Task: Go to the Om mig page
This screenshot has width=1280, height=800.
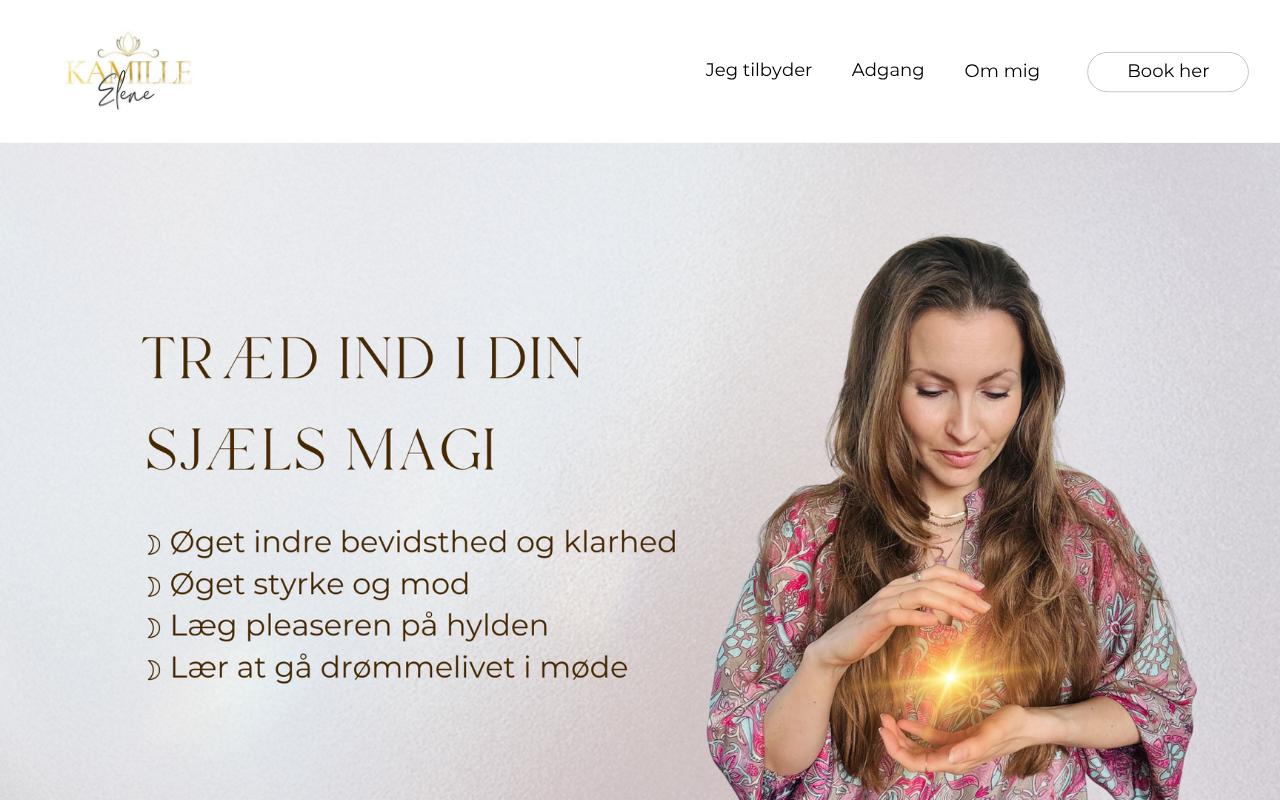Action: pos(1002,71)
